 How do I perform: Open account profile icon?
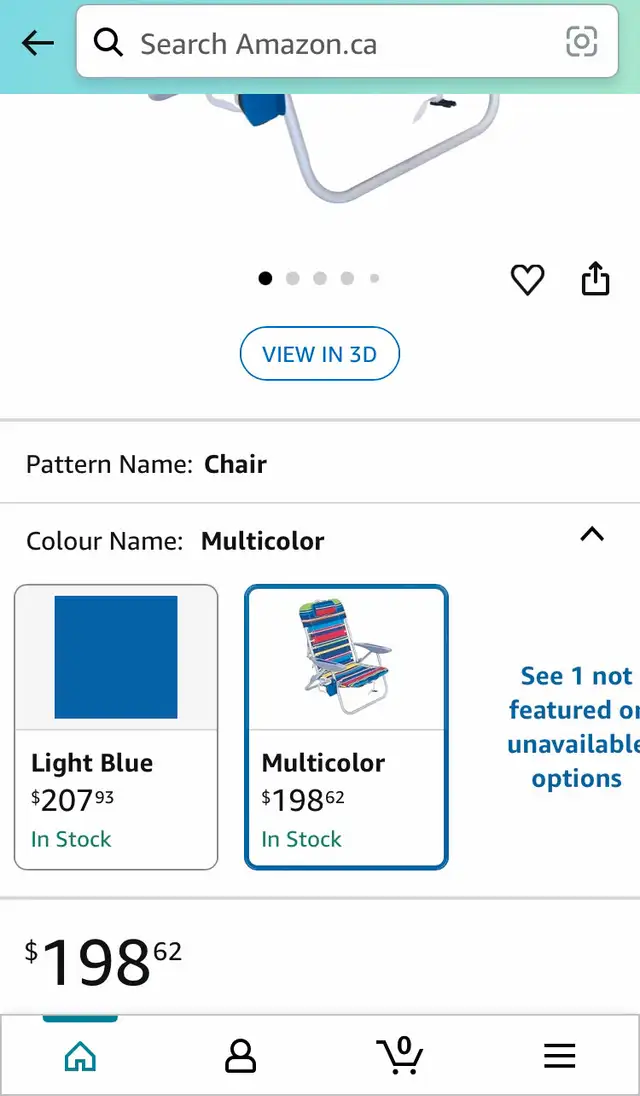click(240, 1056)
